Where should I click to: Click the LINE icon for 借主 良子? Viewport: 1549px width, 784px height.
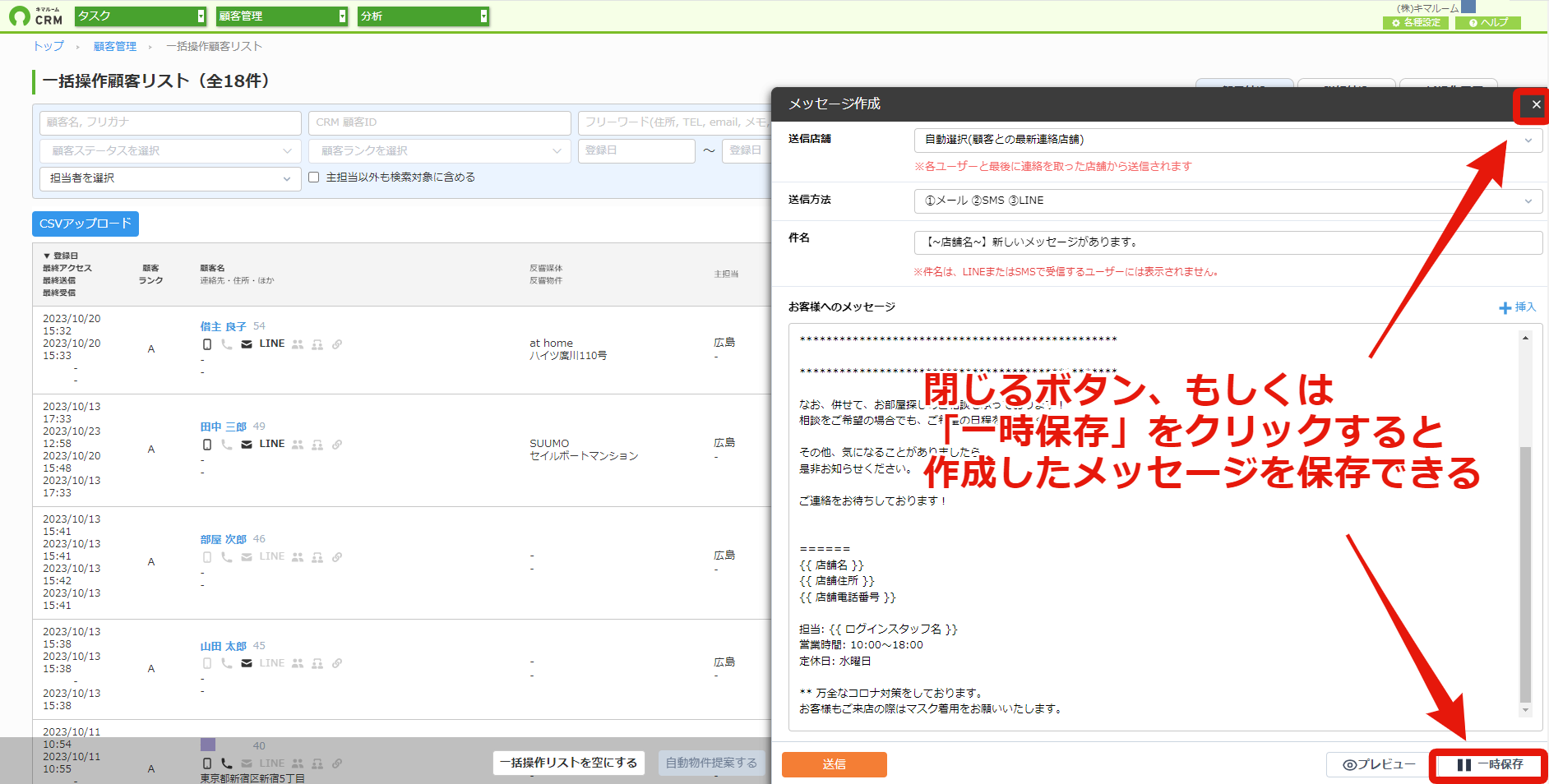(272, 344)
